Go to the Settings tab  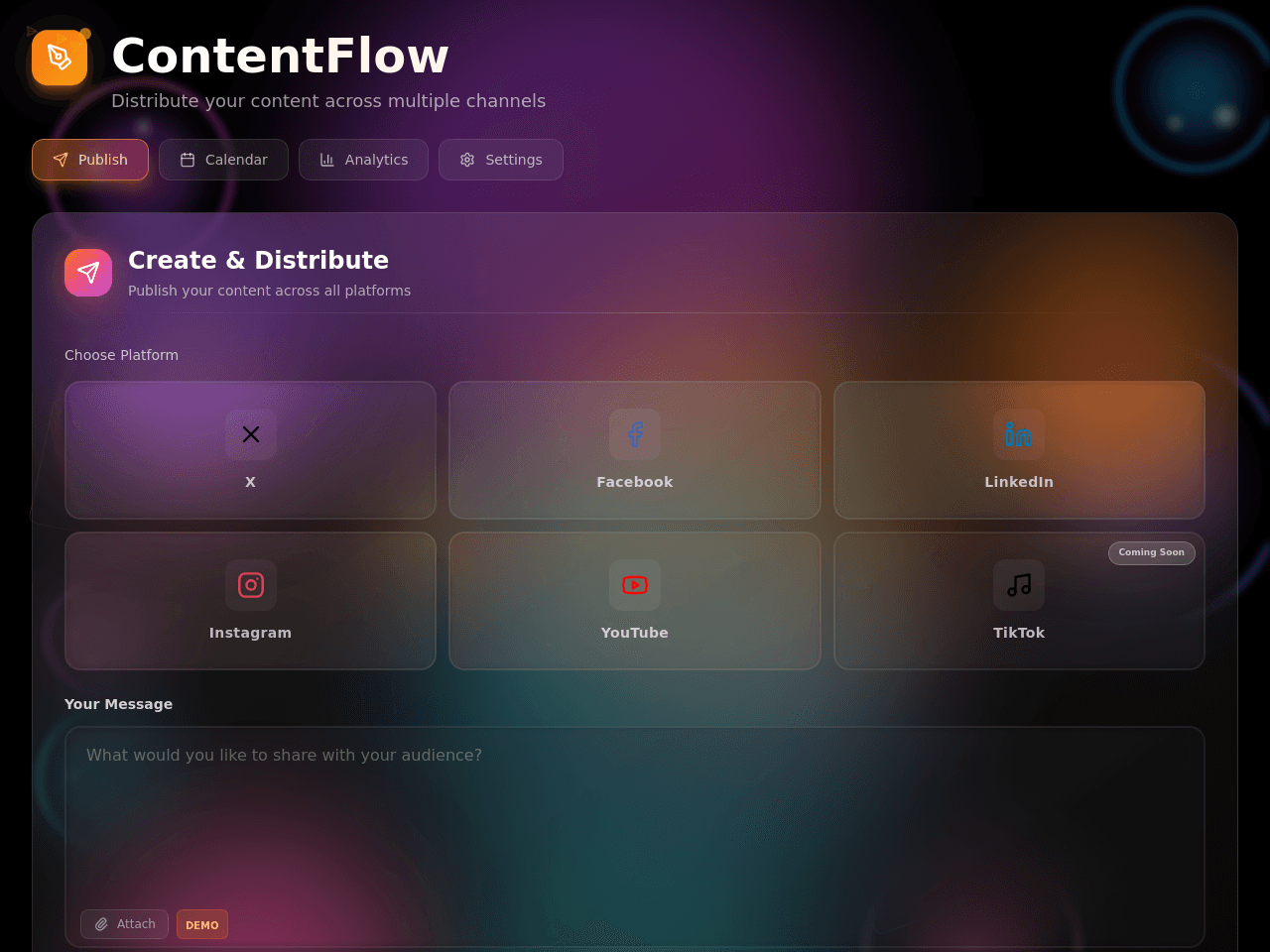(x=501, y=160)
